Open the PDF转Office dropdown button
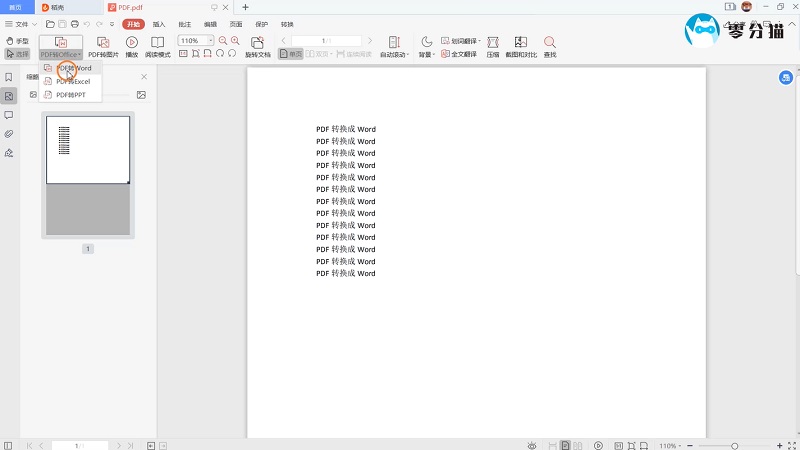The height and width of the screenshot is (450, 800). (x=61, y=47)
